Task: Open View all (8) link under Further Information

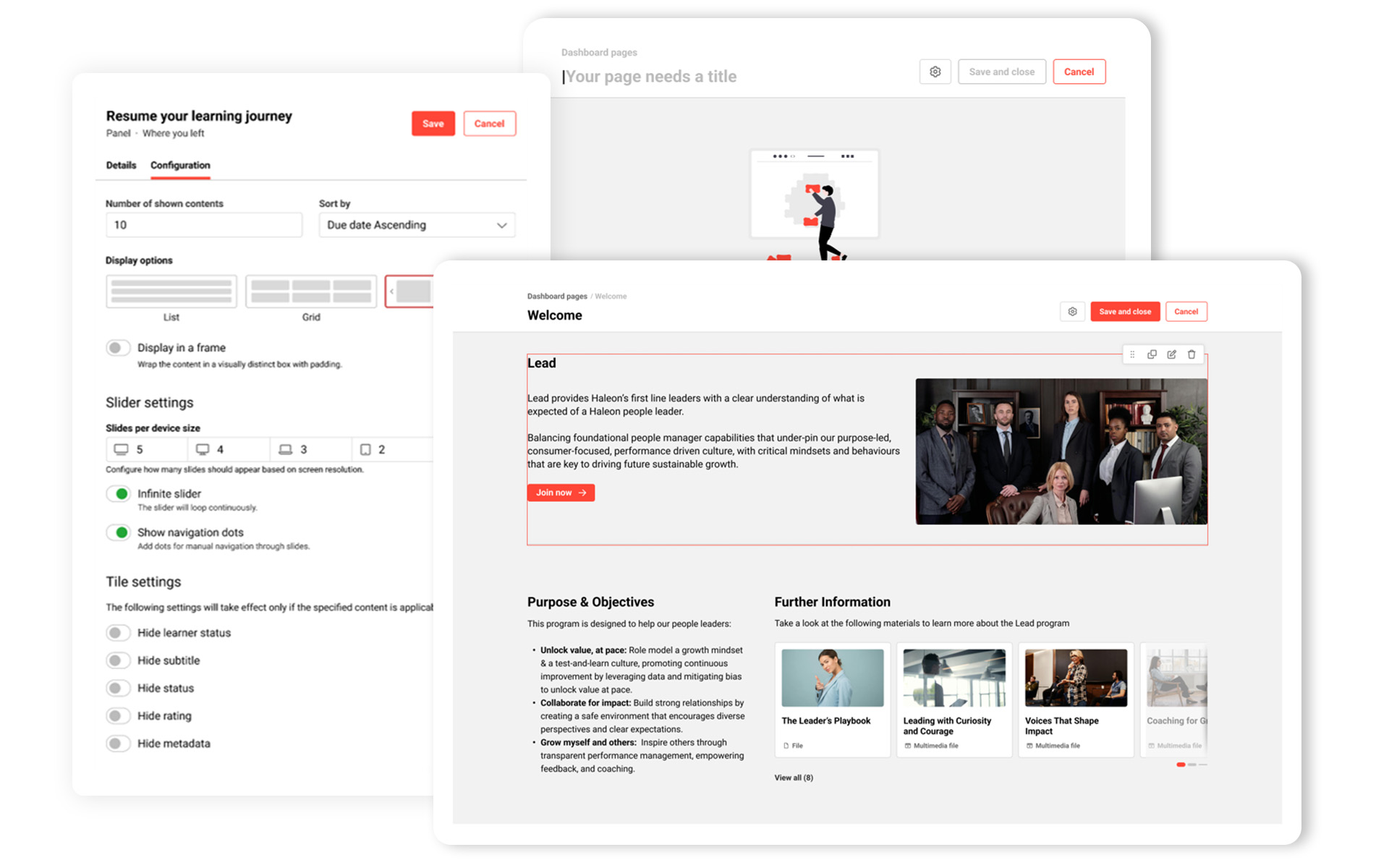Action: click(x=793, y=778)
